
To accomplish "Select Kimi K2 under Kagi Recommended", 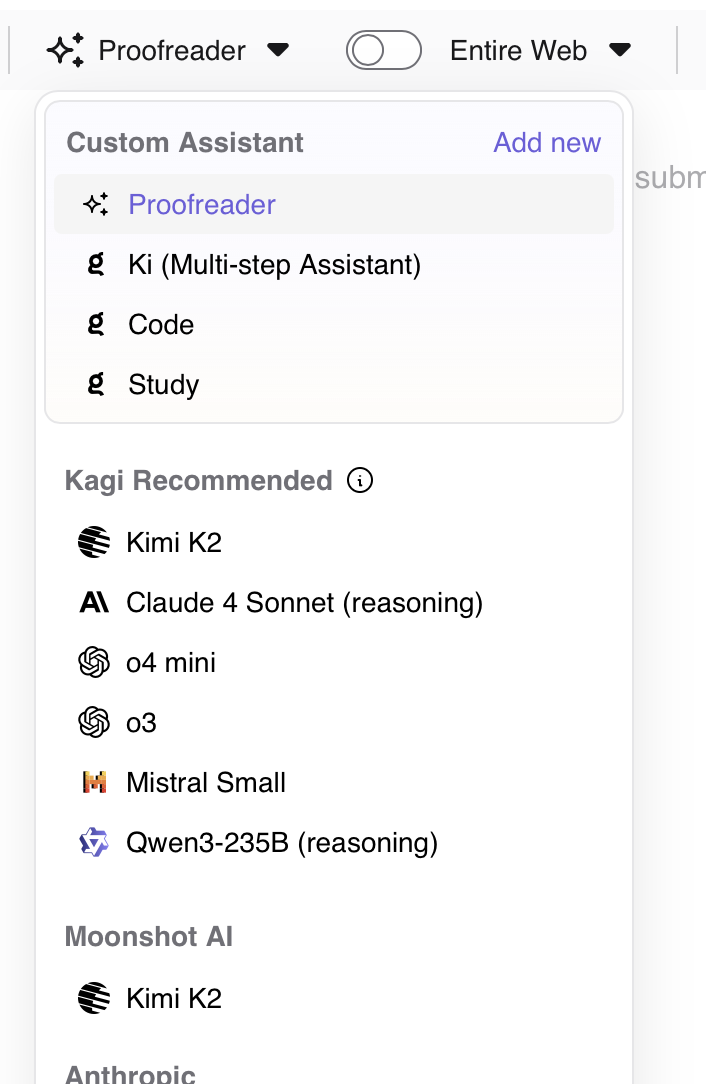I will (174, 542).
